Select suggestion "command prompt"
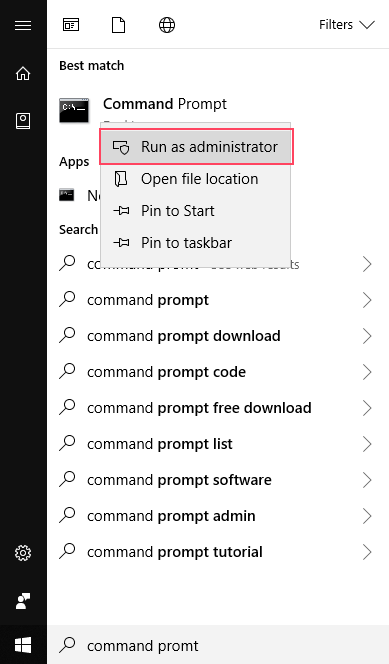Image resolution: width=389 pixels, height=664 pixels. pos(148,300)
